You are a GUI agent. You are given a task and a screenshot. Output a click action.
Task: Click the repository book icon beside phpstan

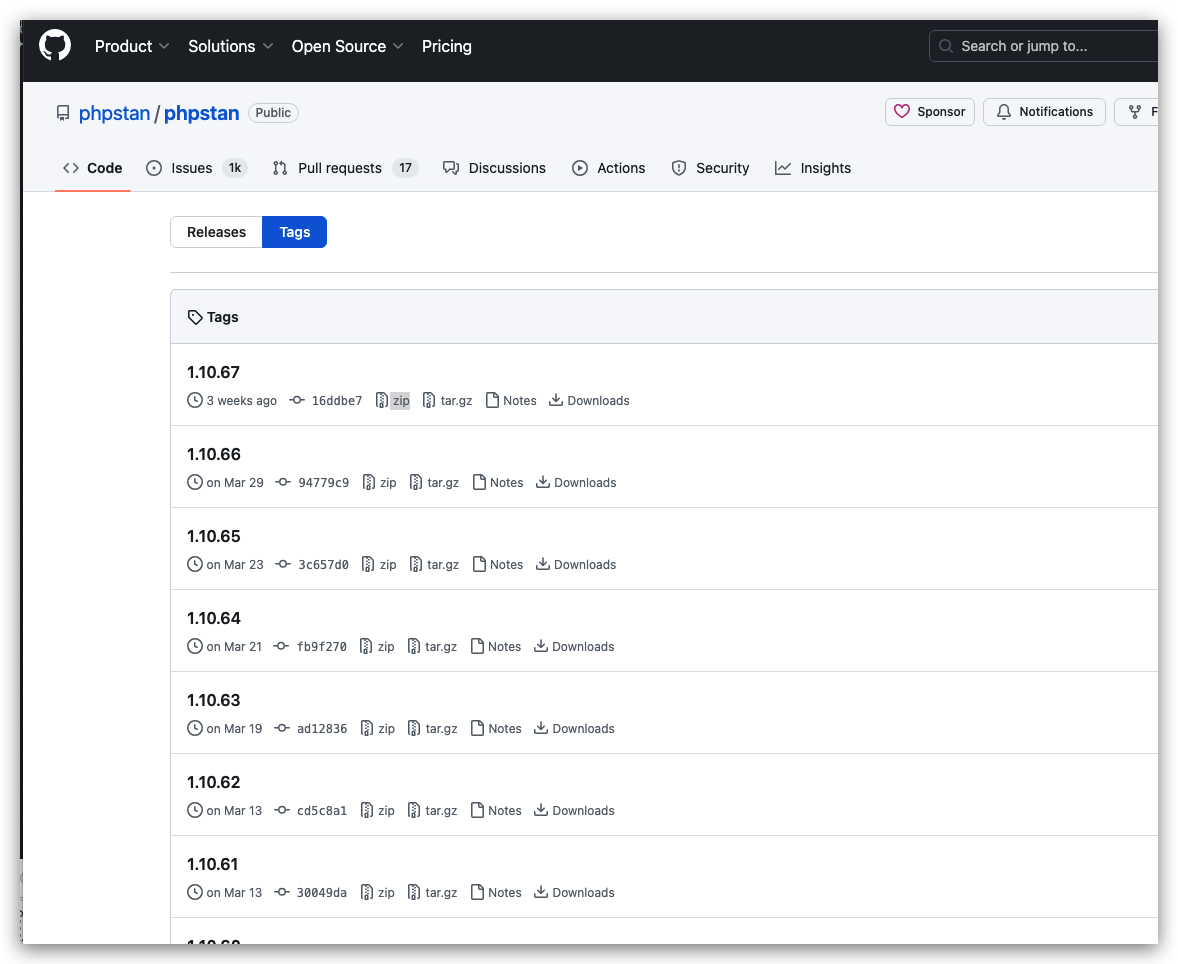[63, 113]
